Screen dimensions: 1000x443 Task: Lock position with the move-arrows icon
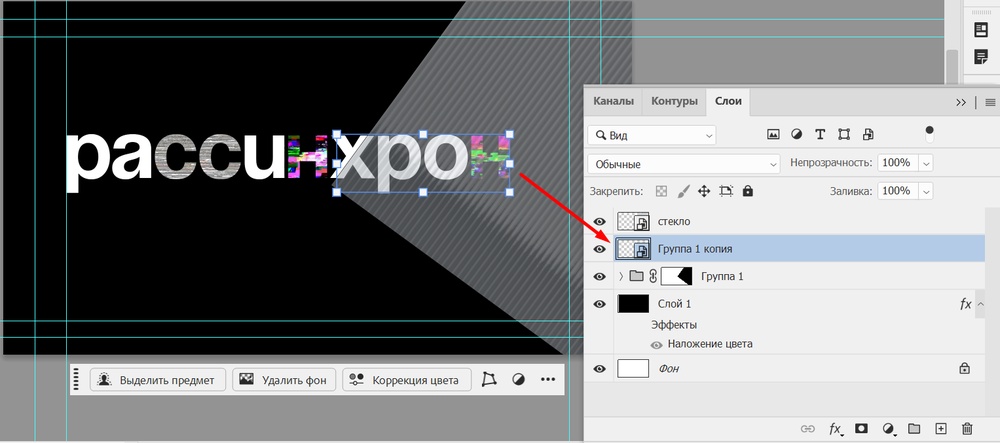pyautogui.click(x=703, y=190)
